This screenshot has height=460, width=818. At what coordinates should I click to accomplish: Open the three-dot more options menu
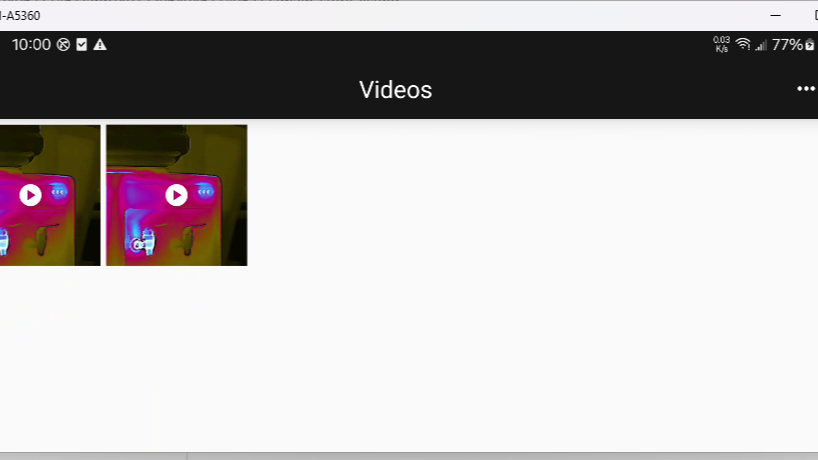806,89
